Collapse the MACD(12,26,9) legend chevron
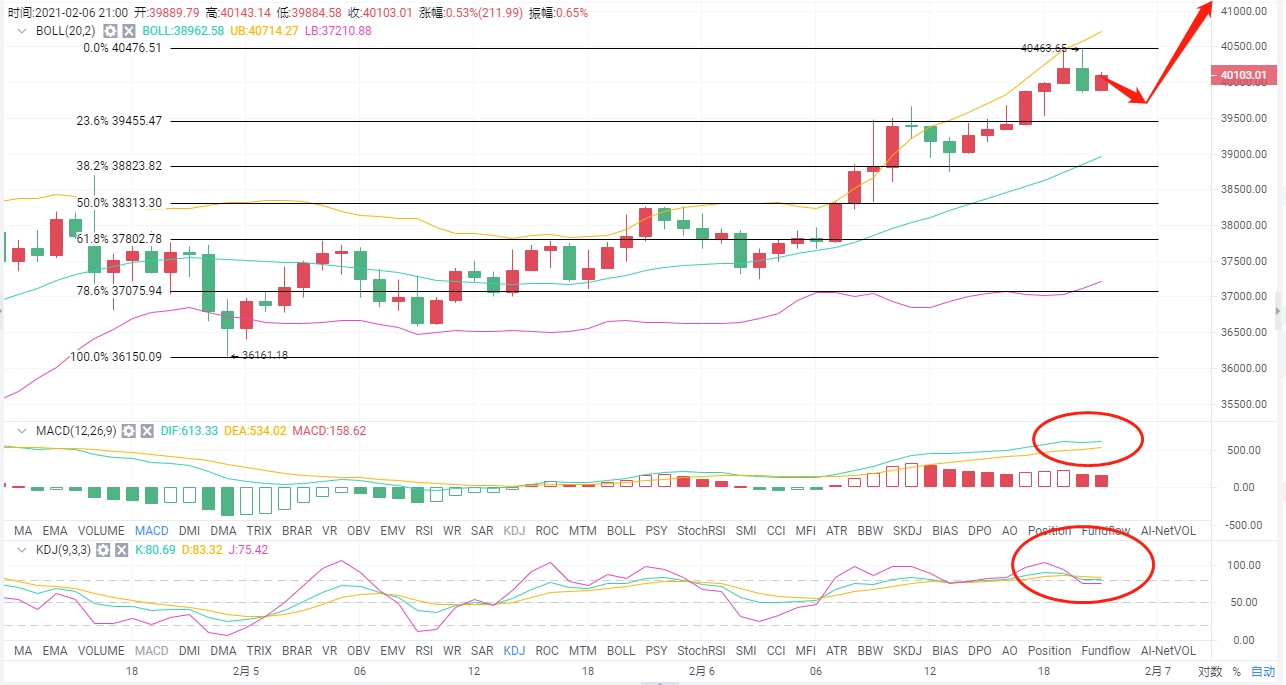Image resolution: width=1286 pixels, height=685 pixels. [23, 431]
